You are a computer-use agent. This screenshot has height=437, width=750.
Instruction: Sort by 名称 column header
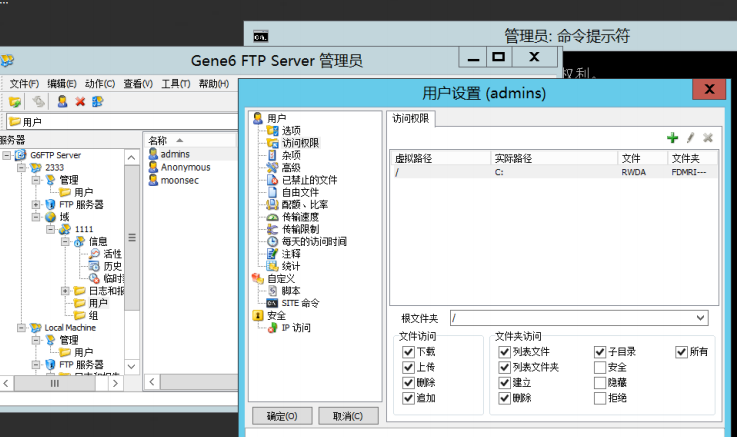190,141
